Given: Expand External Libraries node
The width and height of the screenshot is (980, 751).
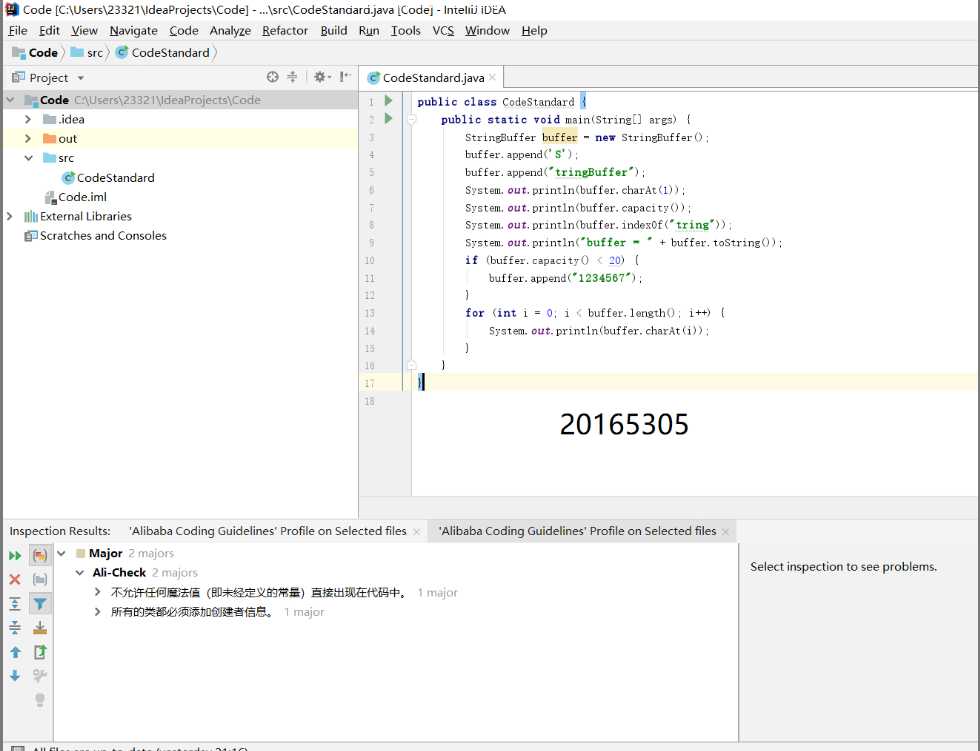Looking at the screenshot, I should (9, 216).
